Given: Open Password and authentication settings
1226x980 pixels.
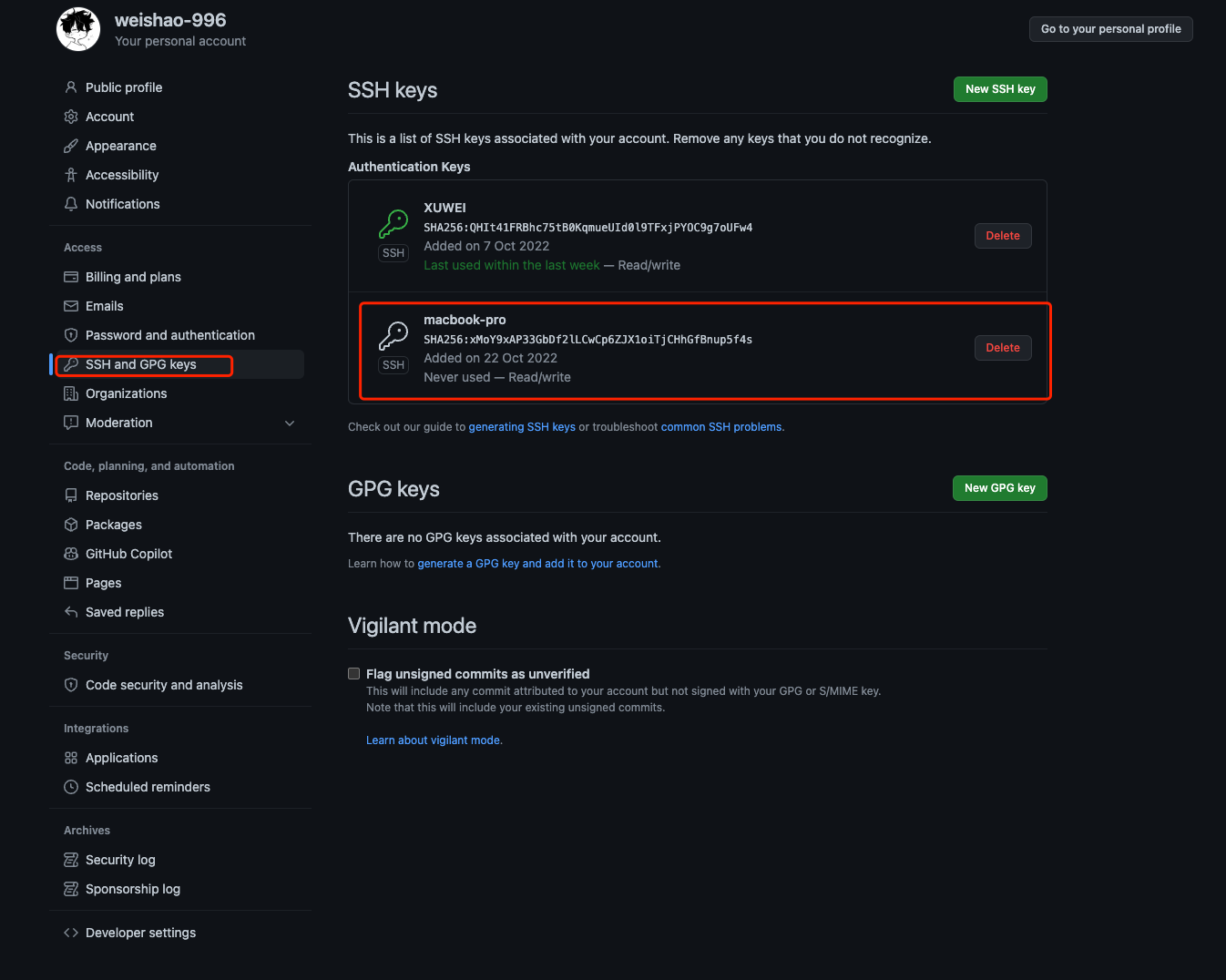Looking at the screenshot, I should pyautogui.click(x=169, y=335).
